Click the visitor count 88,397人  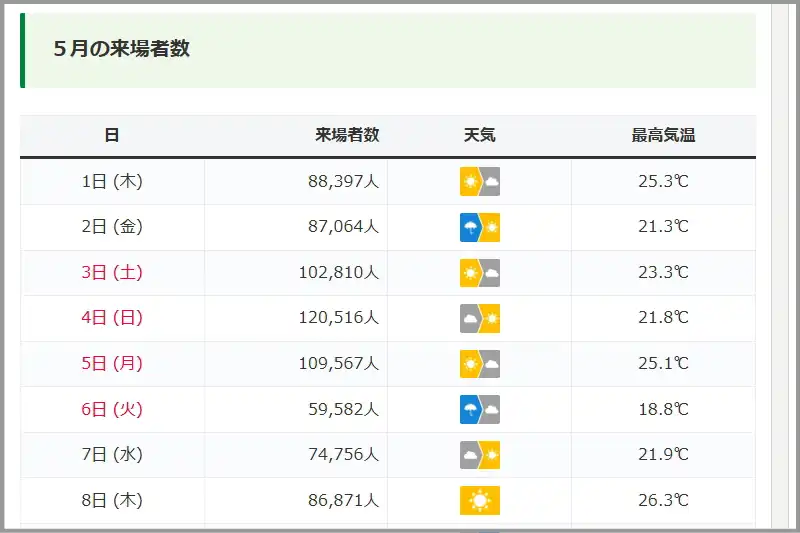point(343,182)
